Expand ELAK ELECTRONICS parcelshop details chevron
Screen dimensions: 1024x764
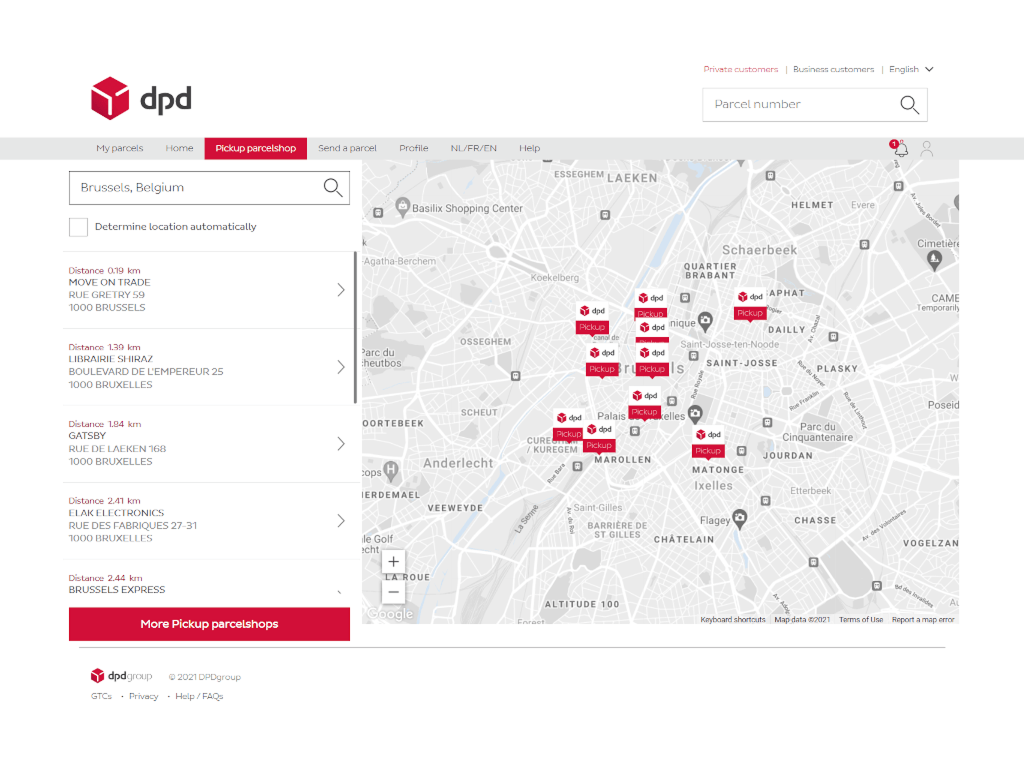click(x=341, y=521)
